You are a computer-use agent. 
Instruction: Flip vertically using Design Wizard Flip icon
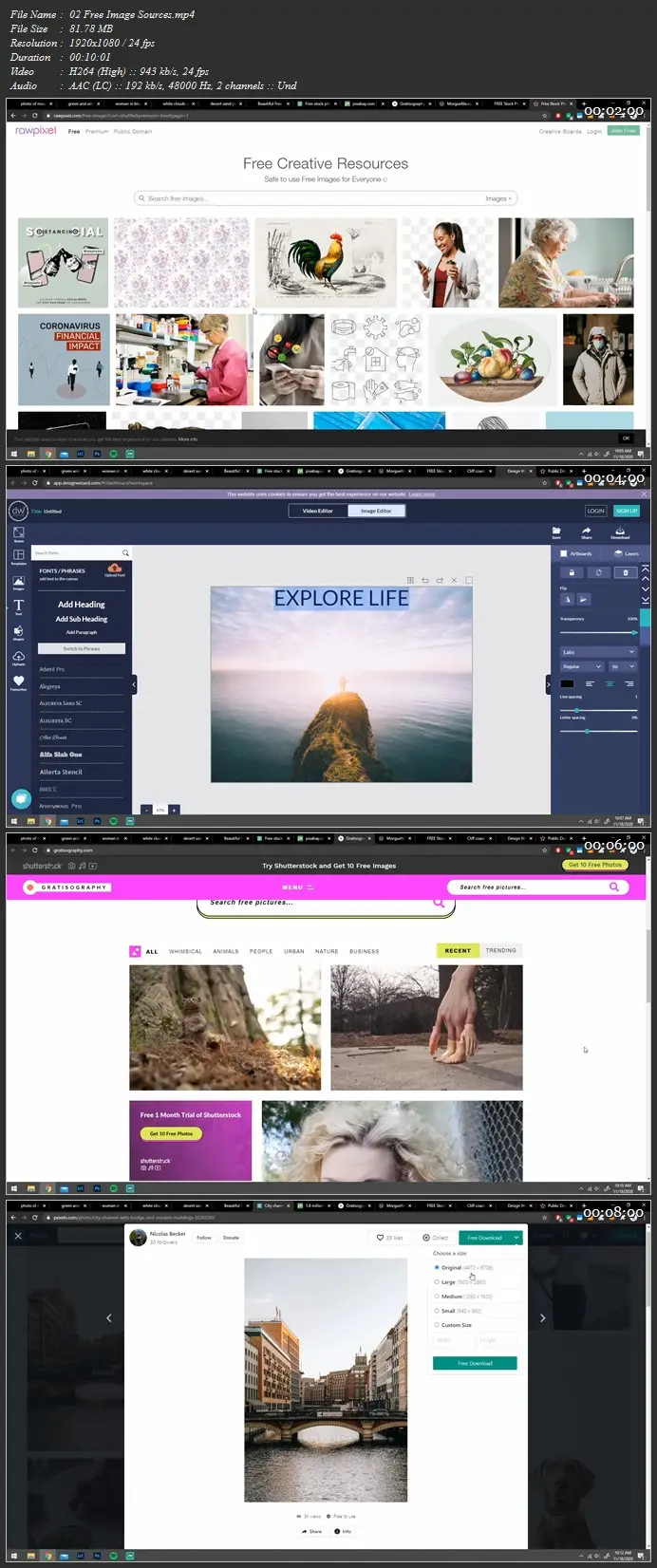[583, 599]
